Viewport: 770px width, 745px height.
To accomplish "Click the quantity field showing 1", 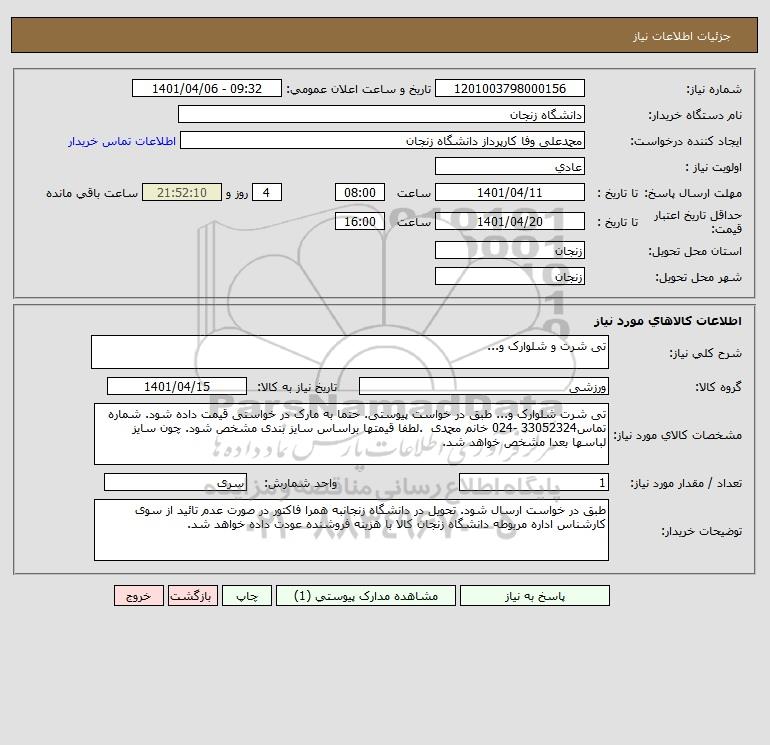I will coord(534,483).
